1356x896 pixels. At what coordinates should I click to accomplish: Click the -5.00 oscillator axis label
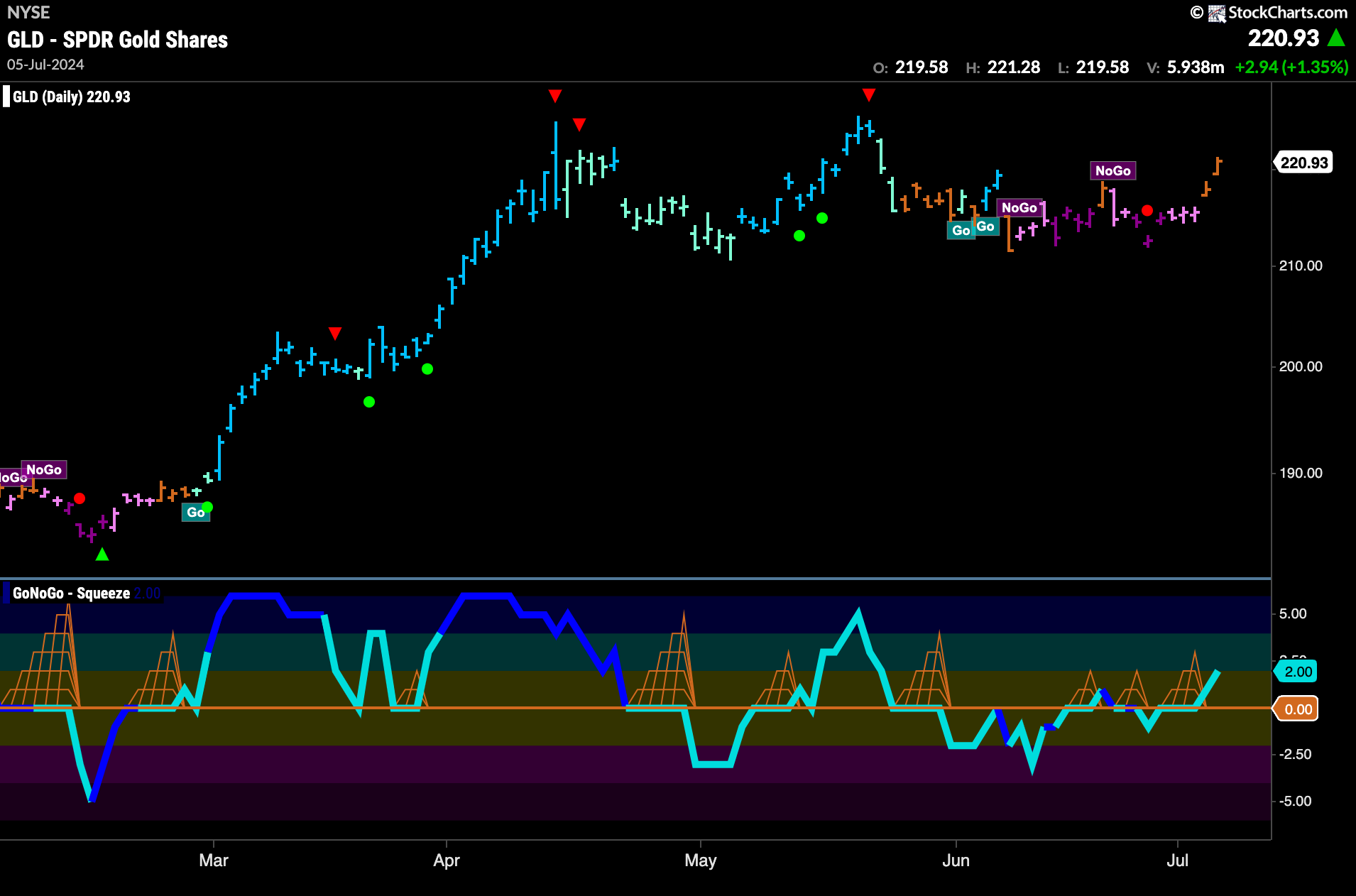pos(1296,801)
